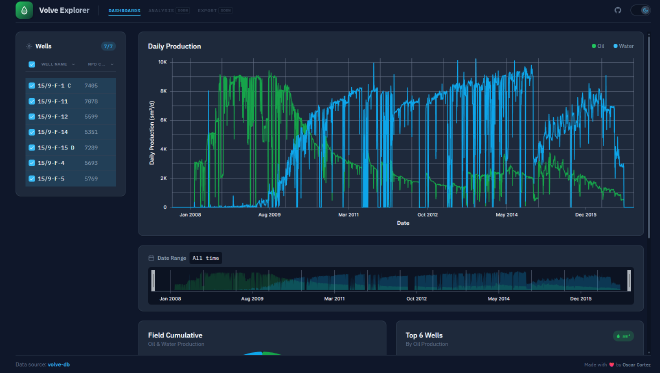Screen dimensions: 660x373
Task: Click the Oil legend dot
Action: point(594,46)
